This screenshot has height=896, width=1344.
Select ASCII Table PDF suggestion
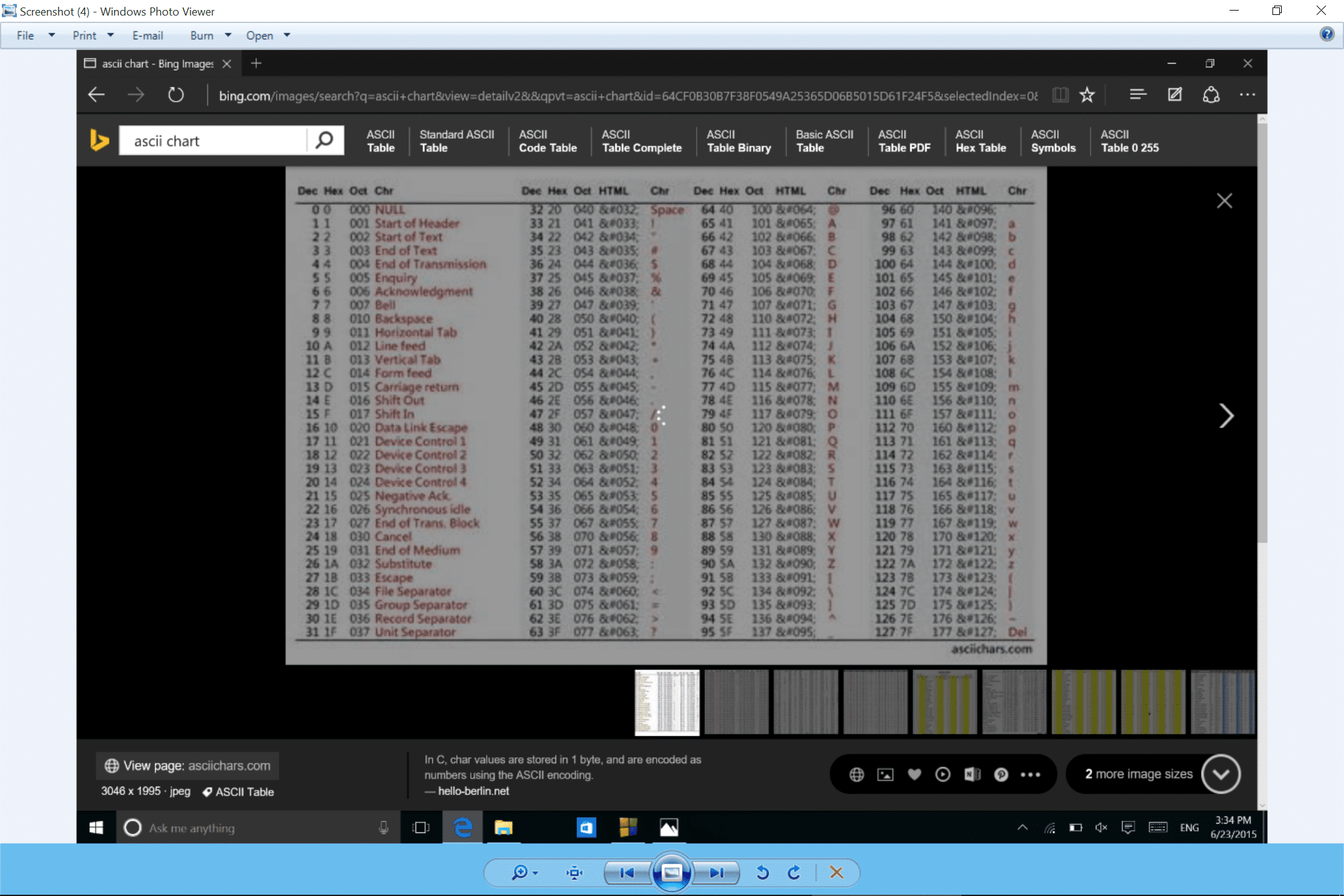(904, 141)
